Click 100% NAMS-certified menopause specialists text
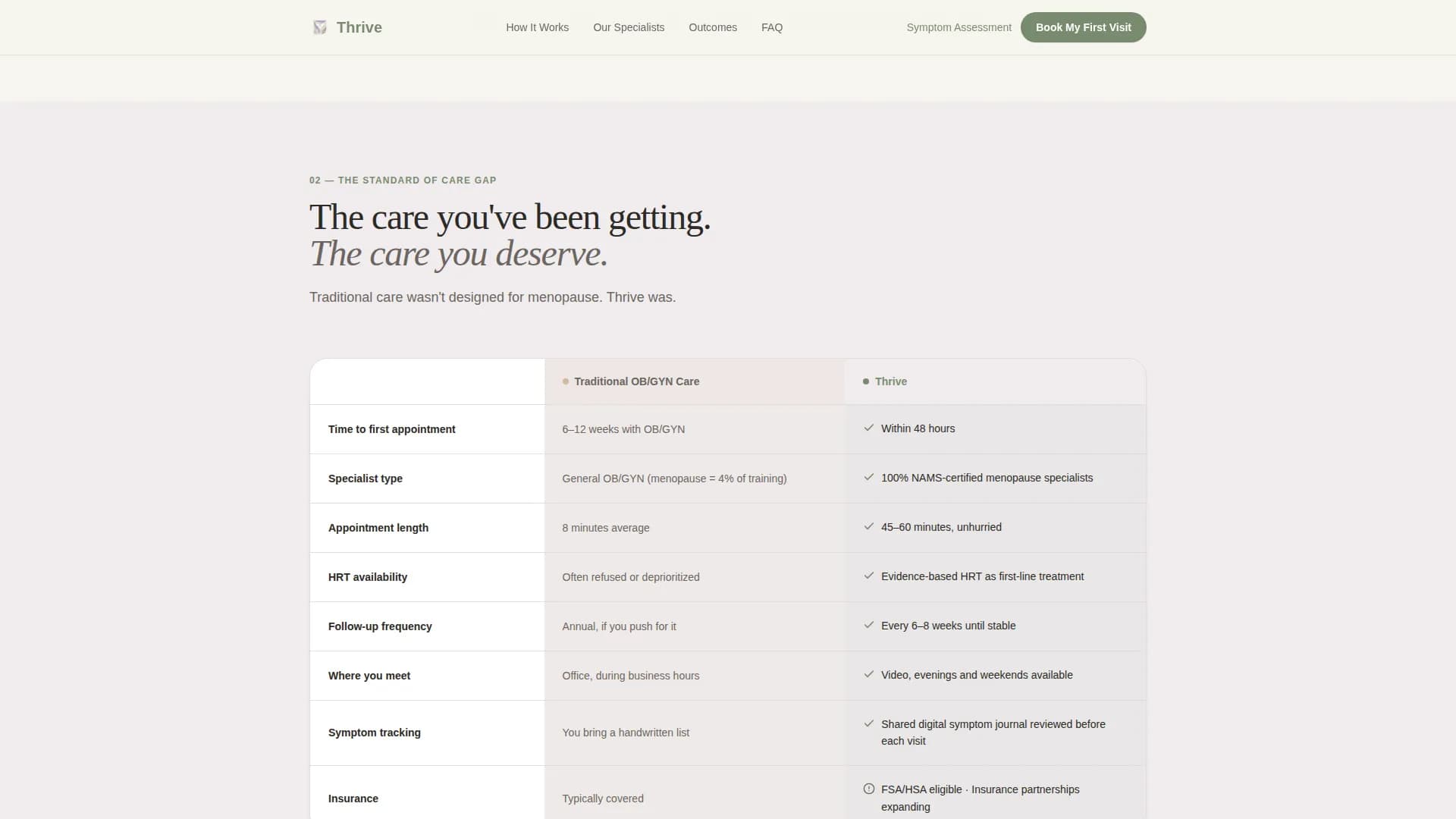Screen dimensions: 1456x819 [987, 478]
